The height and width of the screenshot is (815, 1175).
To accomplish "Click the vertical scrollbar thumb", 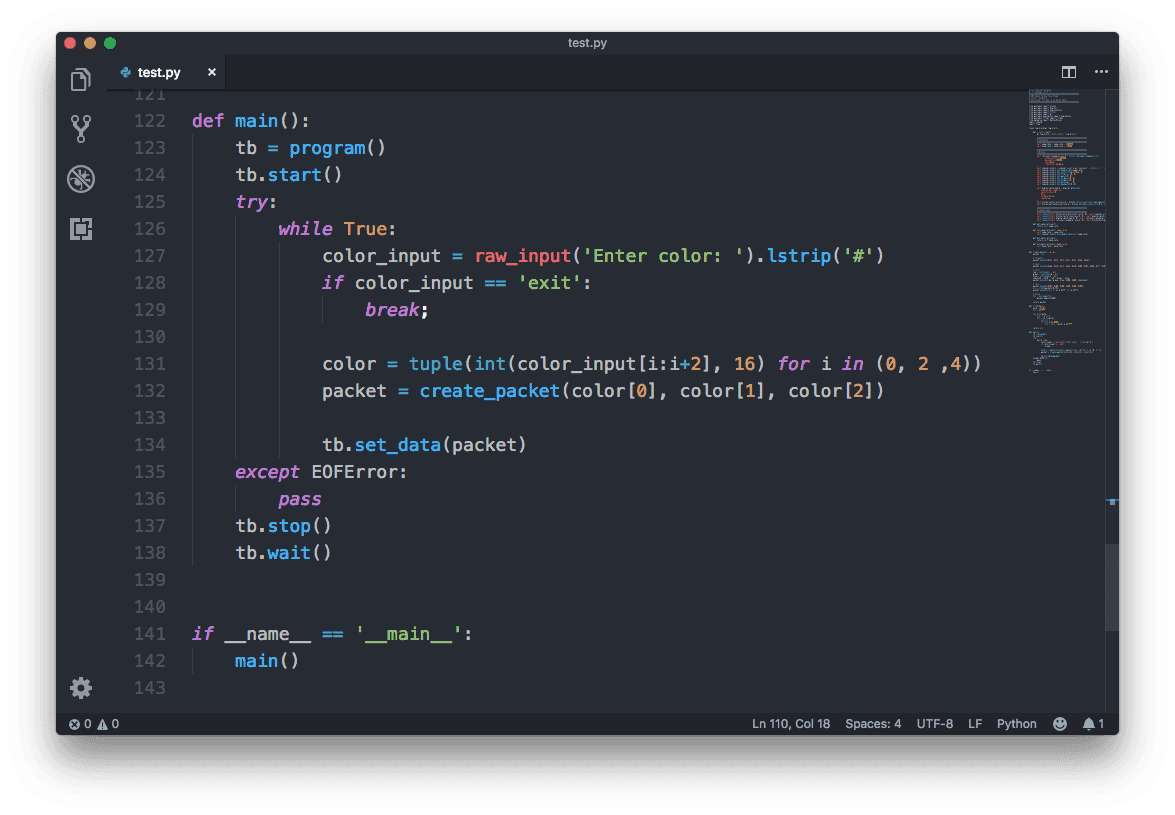I will (x=1112, y=585).
